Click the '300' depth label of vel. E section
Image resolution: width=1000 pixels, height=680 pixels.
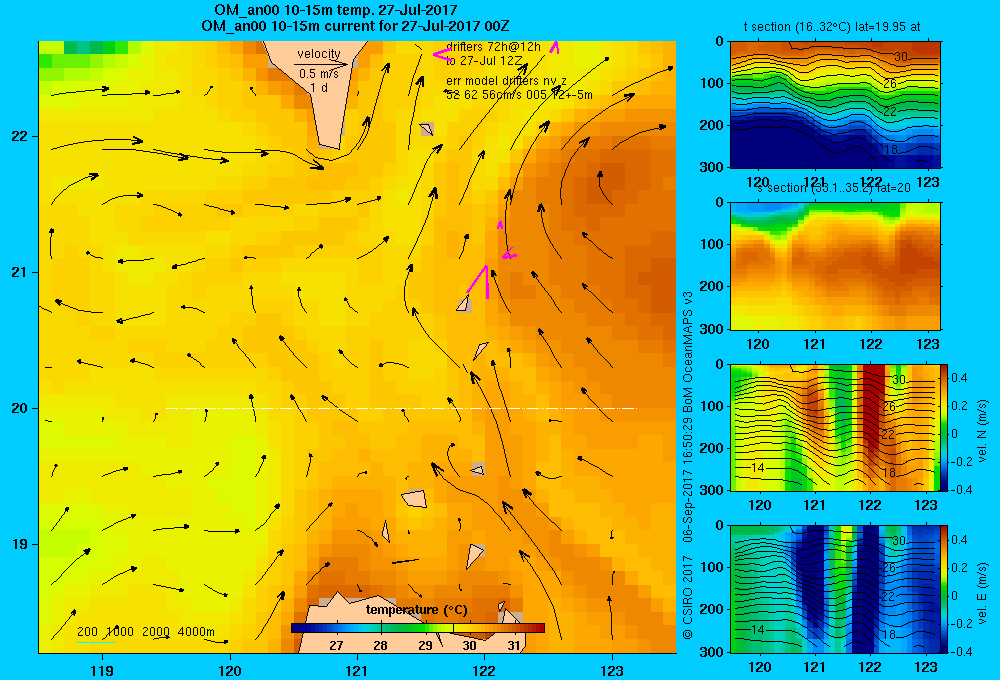[x=713, y=652]
